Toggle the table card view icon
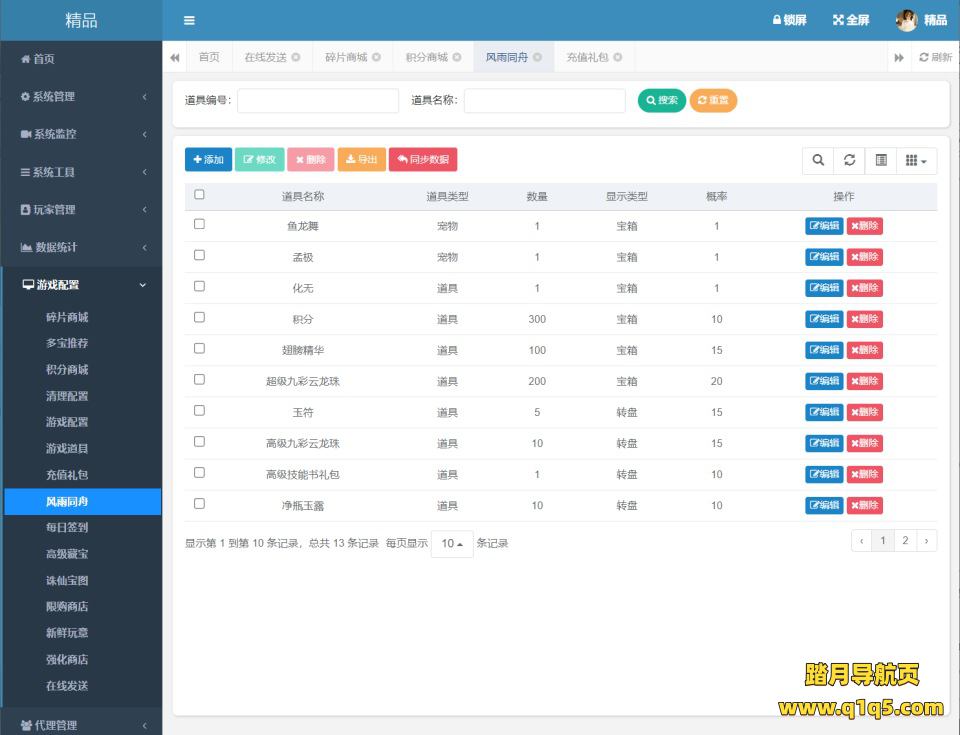The image size is (960, 735). click(x=880, y=160)
